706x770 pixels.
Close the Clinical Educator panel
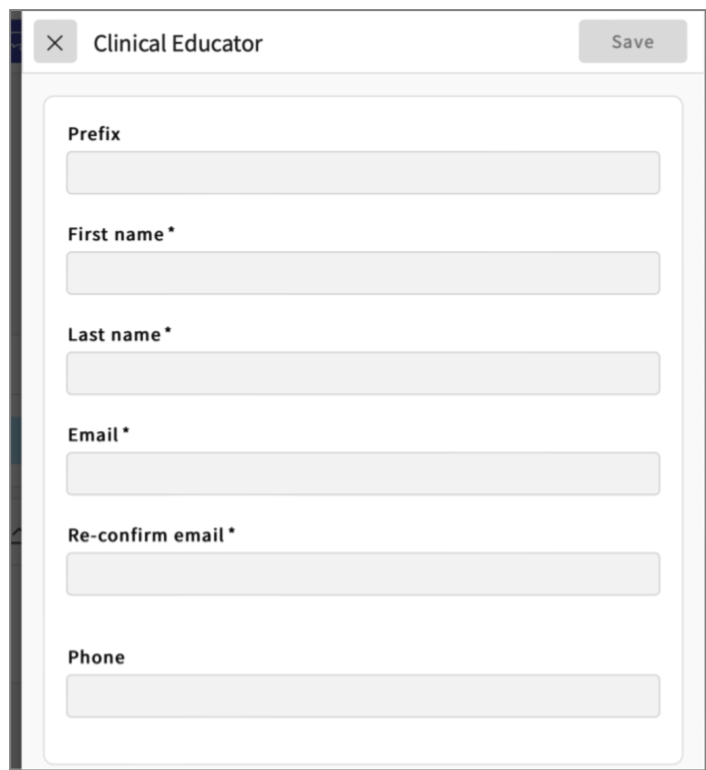point(55,42)
